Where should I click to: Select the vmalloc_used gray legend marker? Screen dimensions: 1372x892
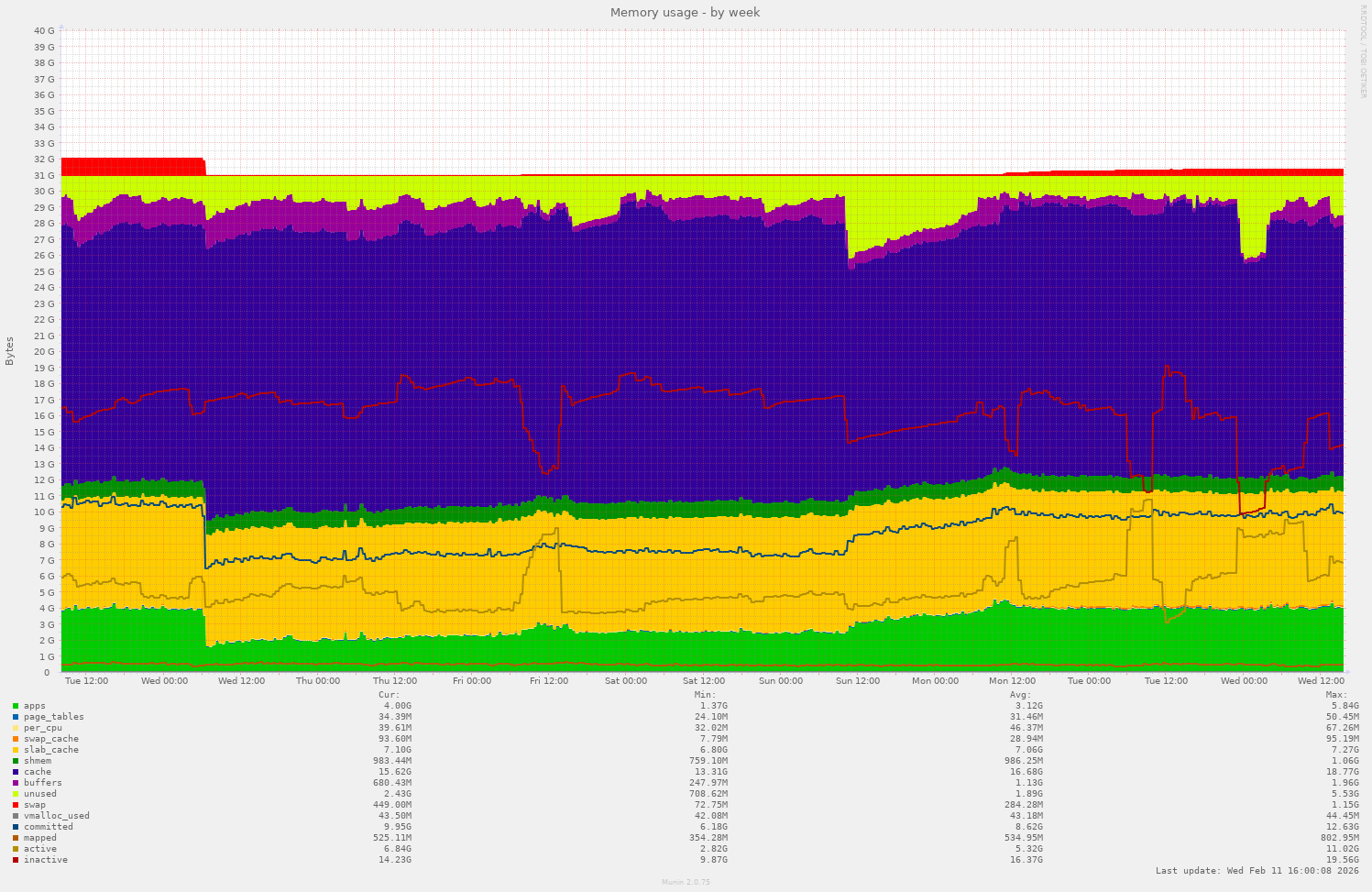[x=16, y=816]
